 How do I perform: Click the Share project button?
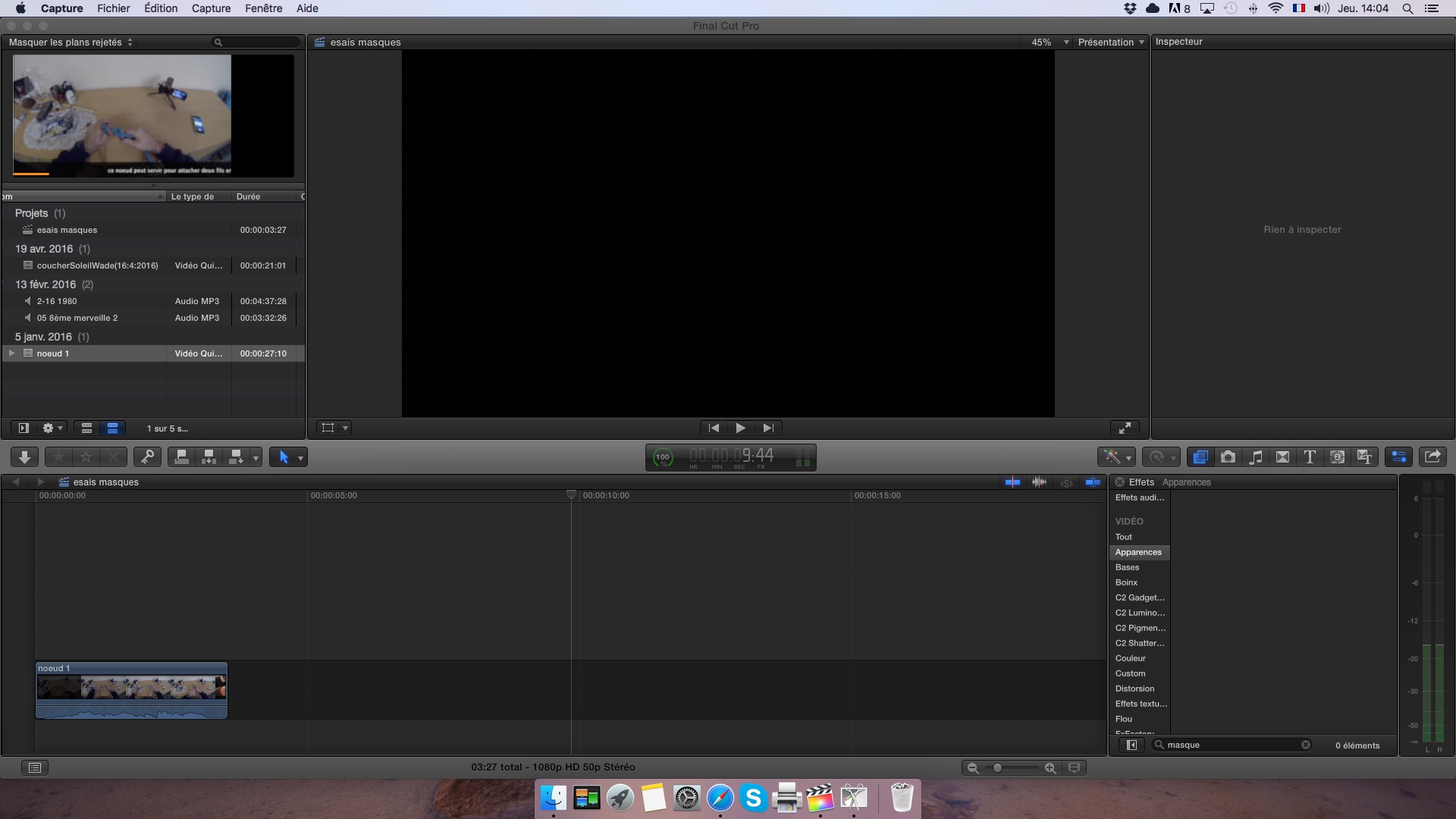click(1432, 457)
